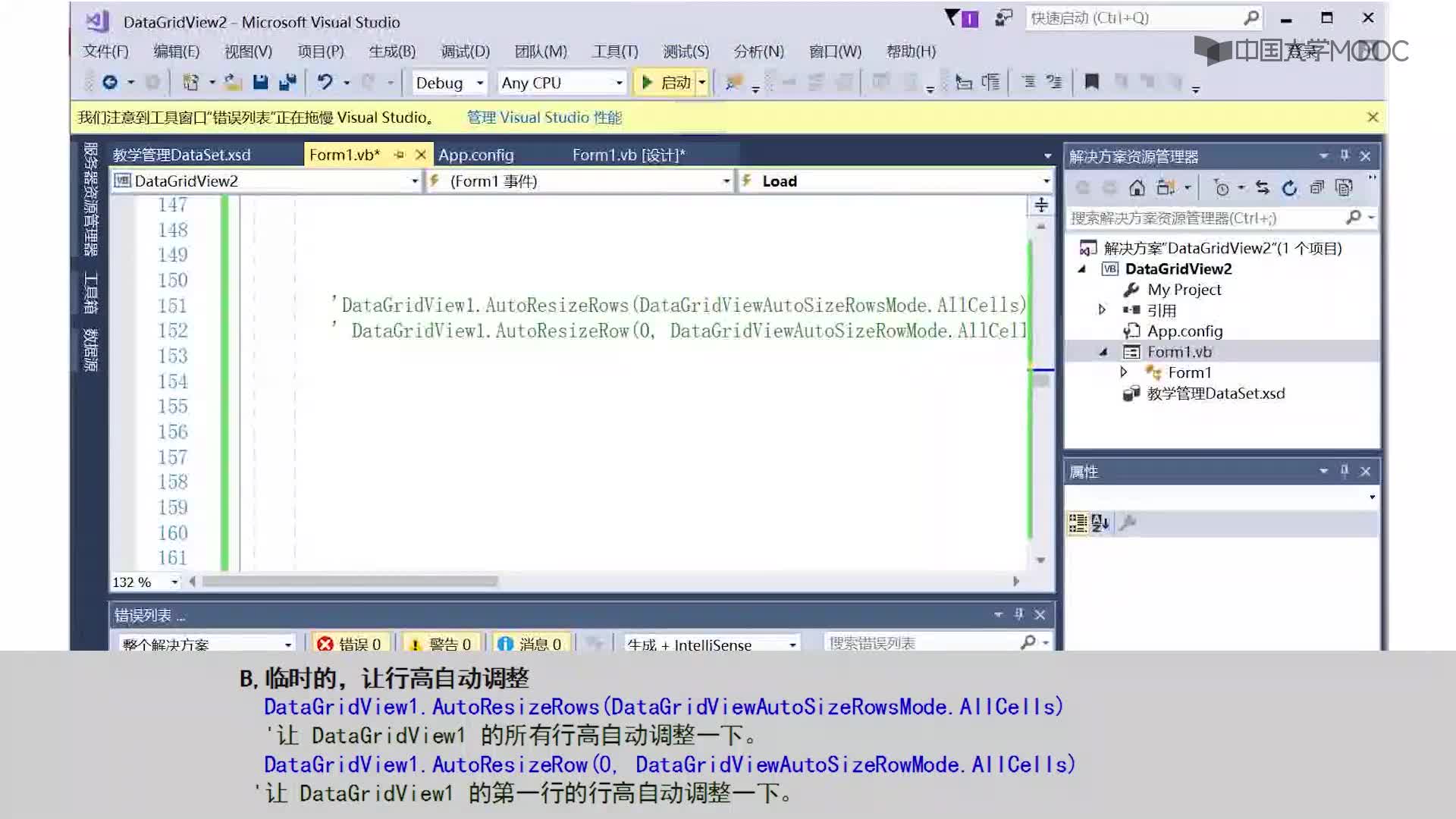
Task: Click the New Project toolbar icon
Action: (191, 82)
